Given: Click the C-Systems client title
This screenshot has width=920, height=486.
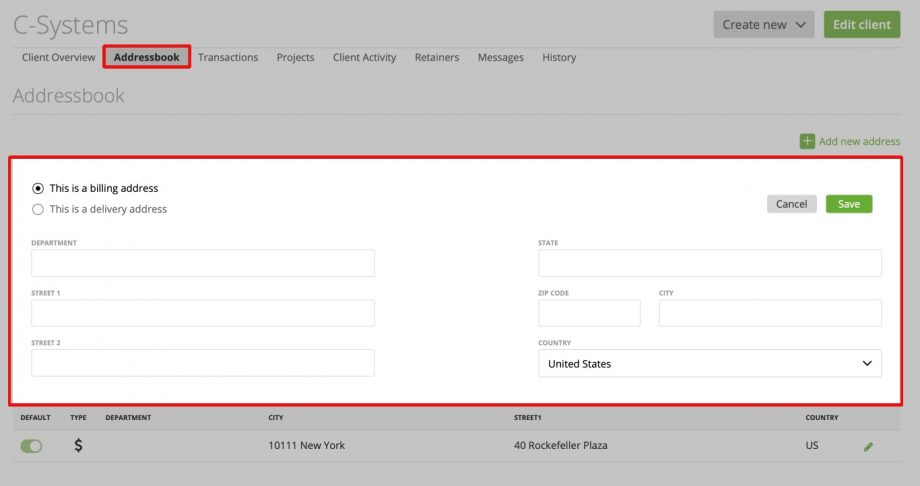Looking at the screenshot, I should [70, 25].
